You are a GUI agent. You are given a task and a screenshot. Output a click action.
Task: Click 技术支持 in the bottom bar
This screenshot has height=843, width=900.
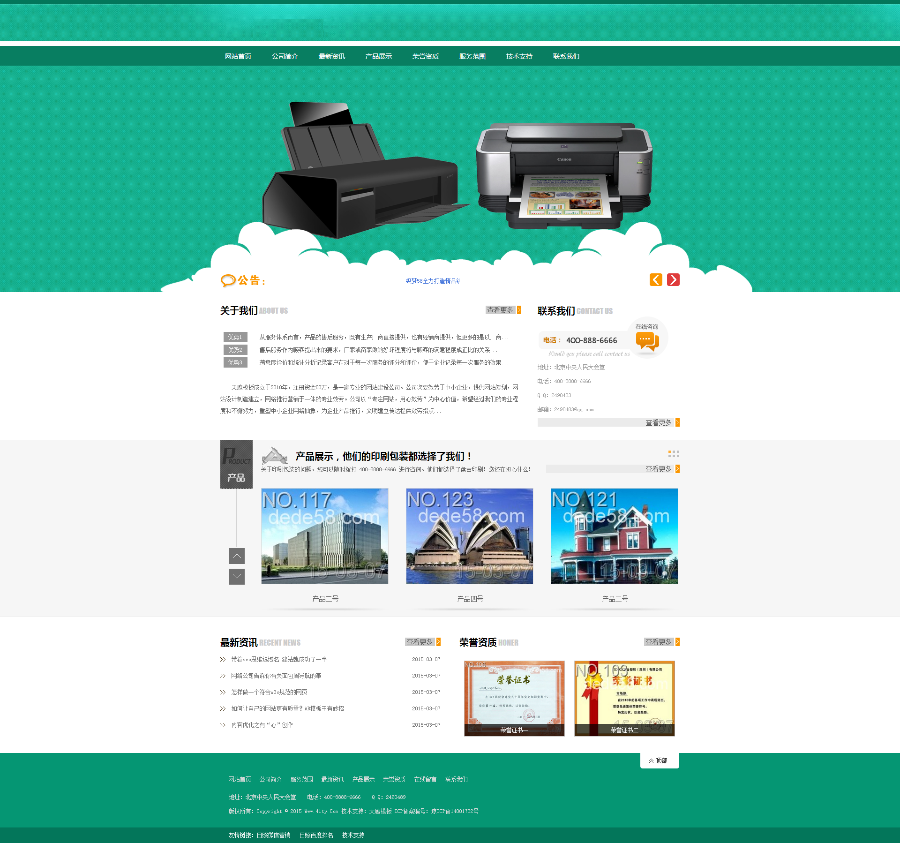tap(353, 836)
